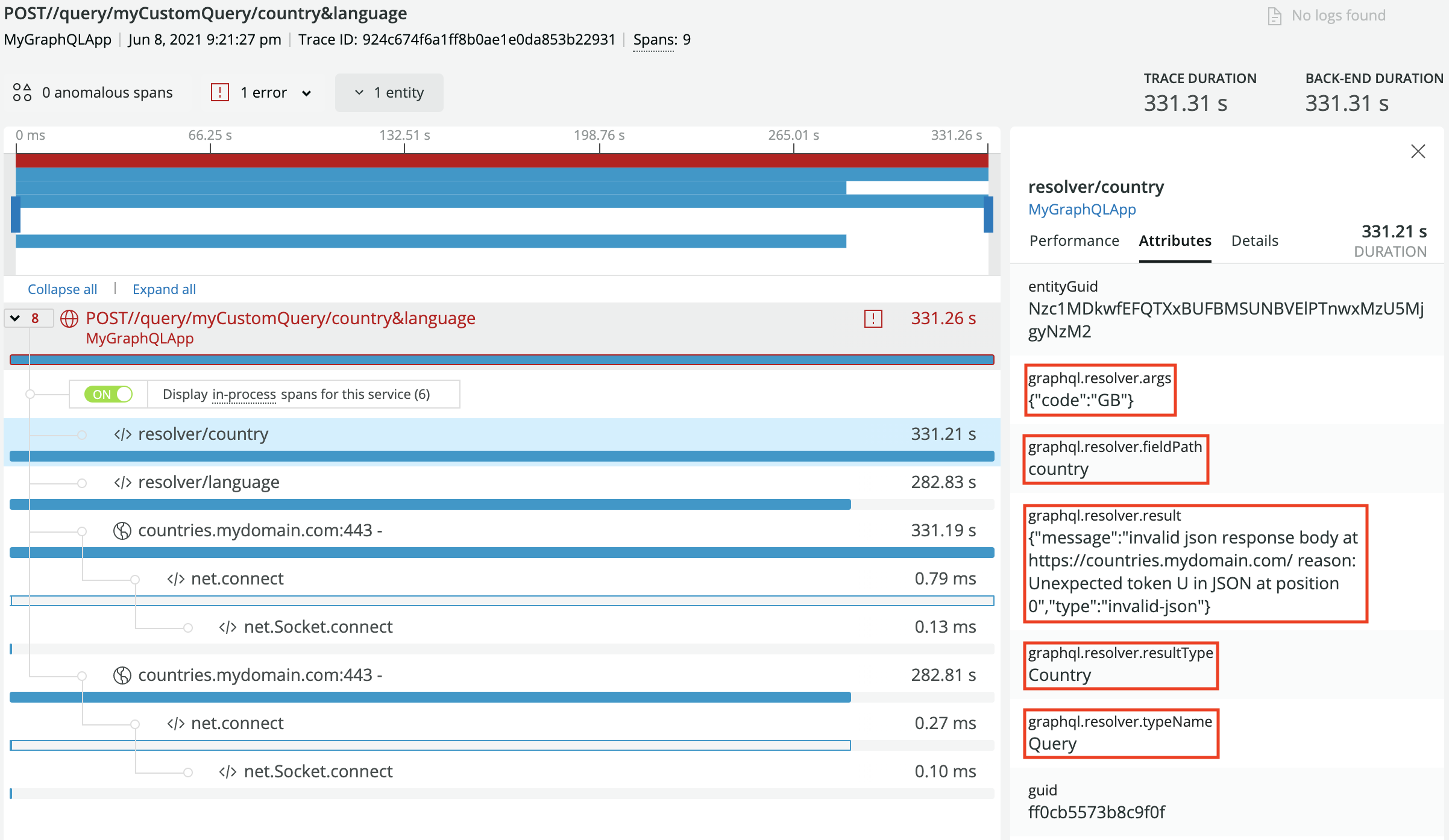The width and height of the screenshot is (1449, 840).
Task: Click the error indicator on root span row
Action: tap(873, 319)
